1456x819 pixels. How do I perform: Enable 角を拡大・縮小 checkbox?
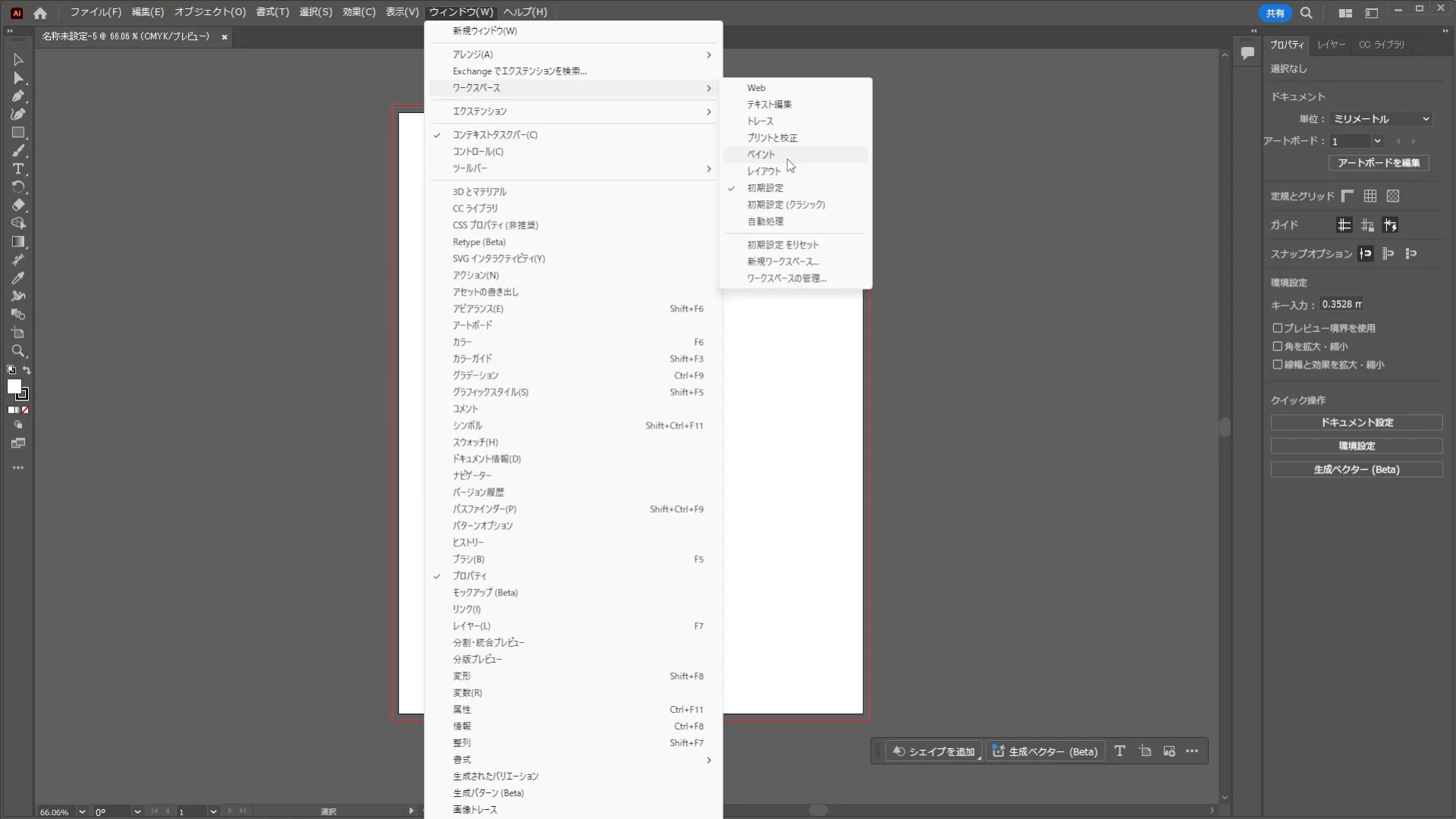(x=1278, y=347)
